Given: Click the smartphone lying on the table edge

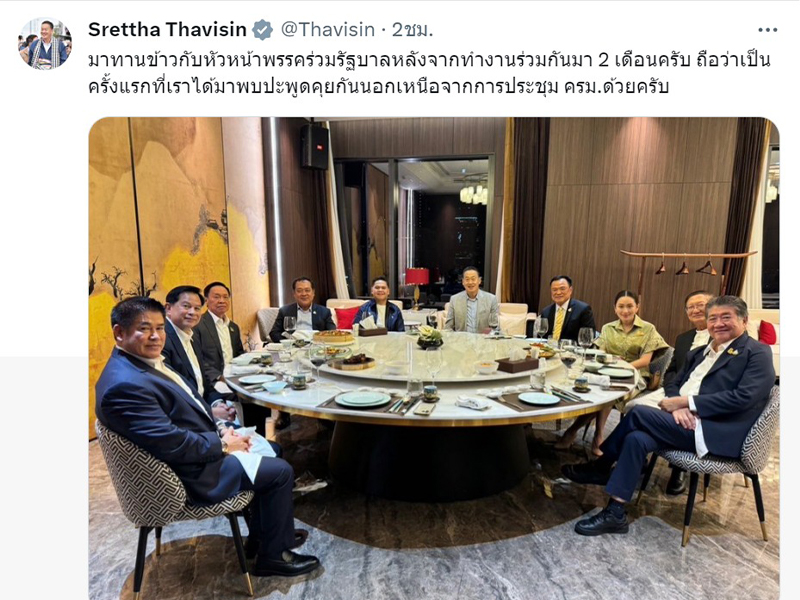Looking at the screenshot, I should [x=424, y=409].
